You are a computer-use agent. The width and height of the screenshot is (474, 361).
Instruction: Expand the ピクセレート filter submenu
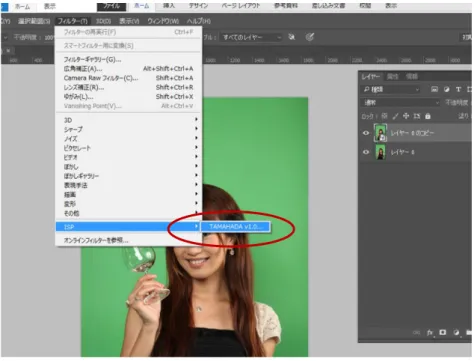tap(128, 148)
